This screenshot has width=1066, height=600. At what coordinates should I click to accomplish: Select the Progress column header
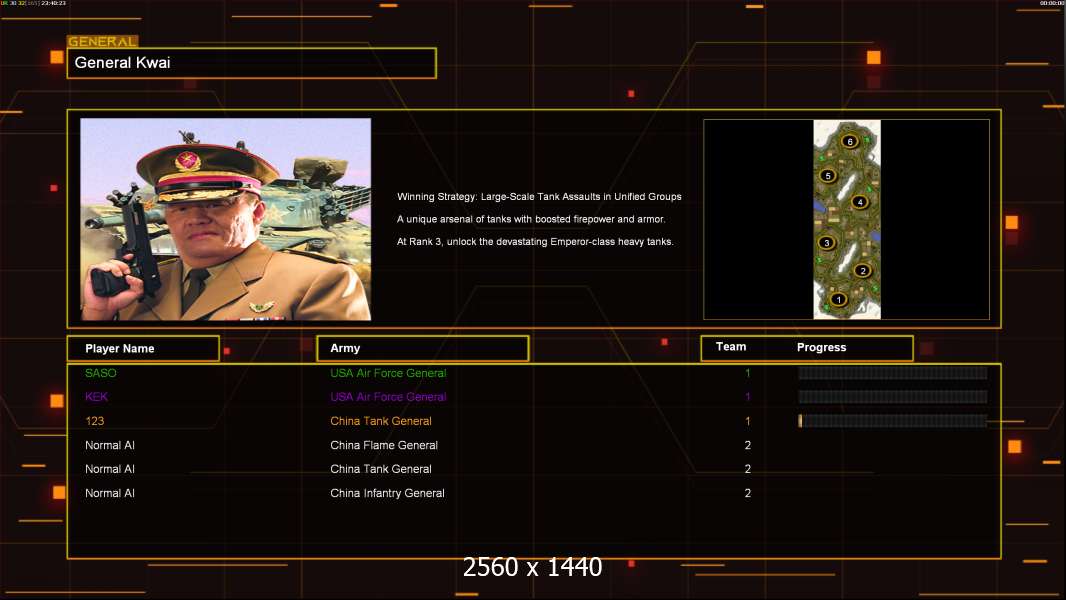click(821, 348)
